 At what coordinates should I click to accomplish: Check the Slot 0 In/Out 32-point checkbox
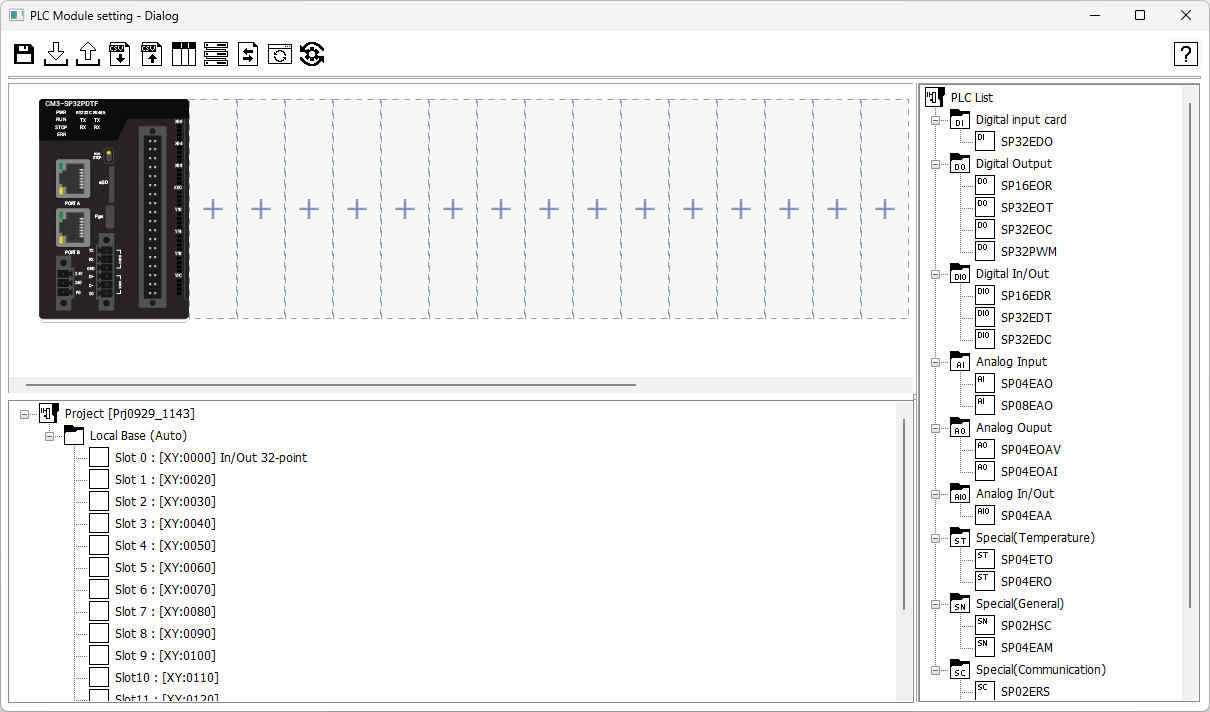[x=99, y=457]
